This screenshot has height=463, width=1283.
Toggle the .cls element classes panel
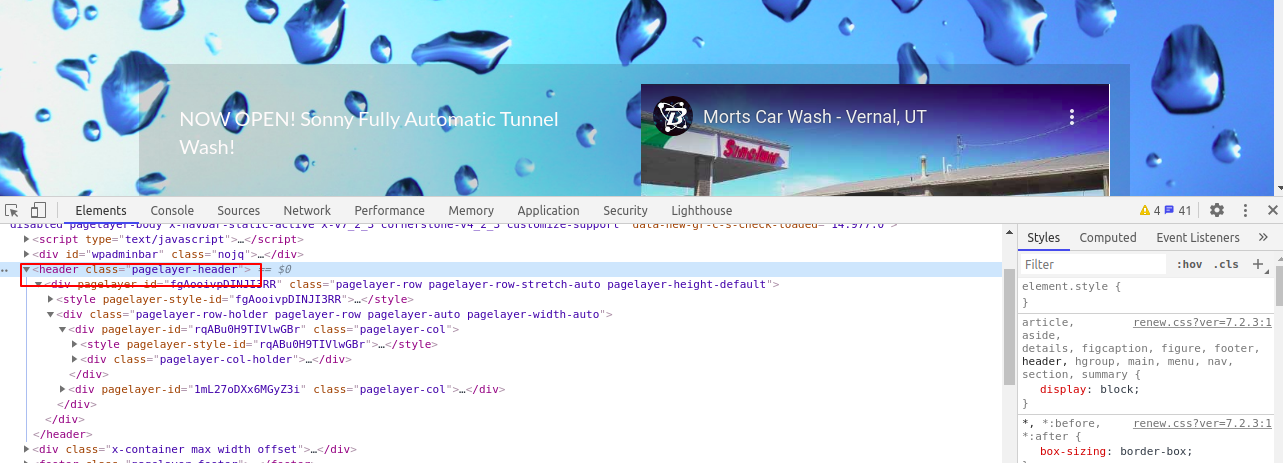point(1226,264)
